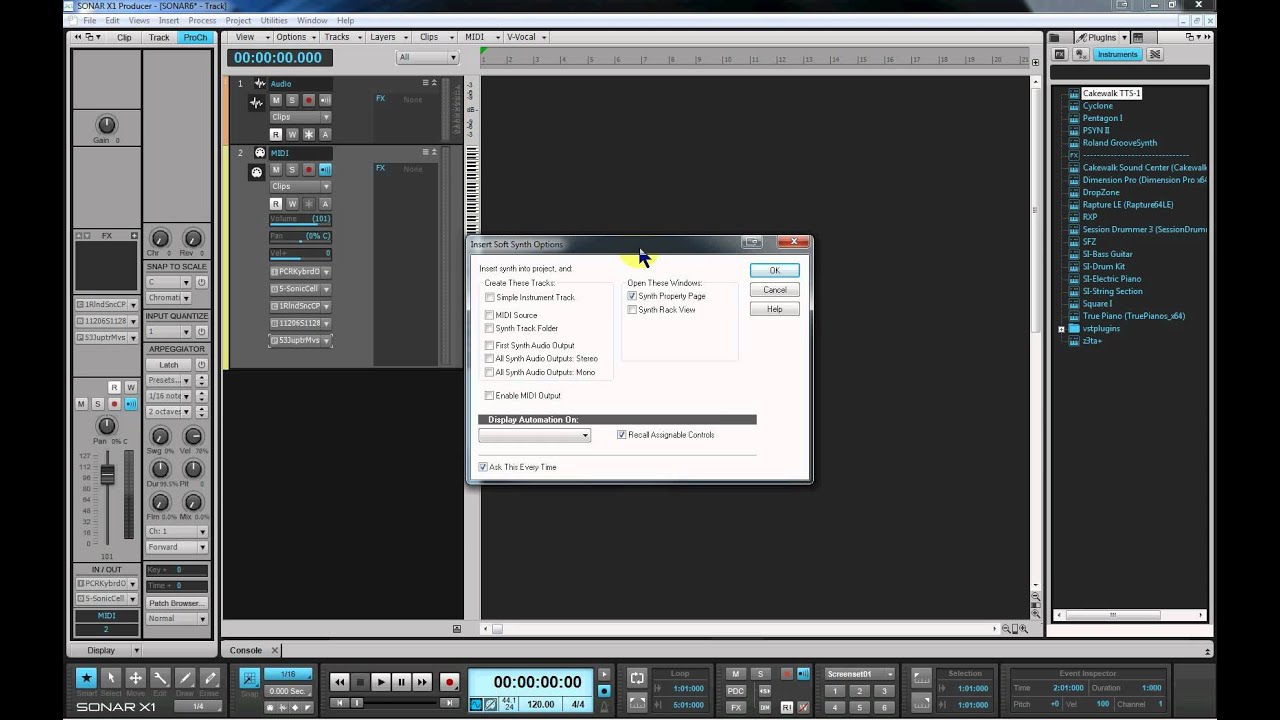Select the Draw tool
This screenshot has width=1280, height=720.
pyautogui.click(x=185, y=678)
